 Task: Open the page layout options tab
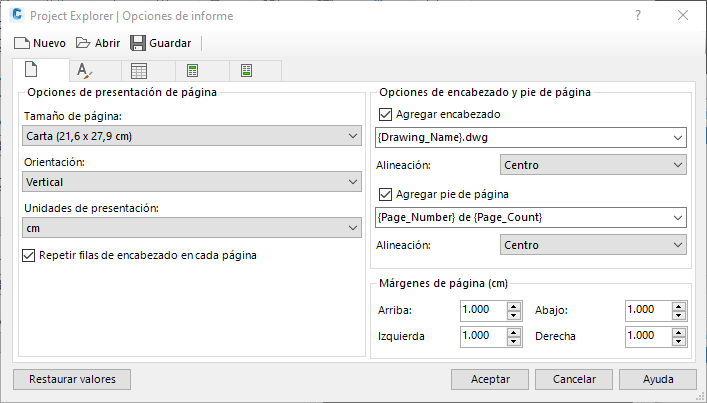[31, 70]
